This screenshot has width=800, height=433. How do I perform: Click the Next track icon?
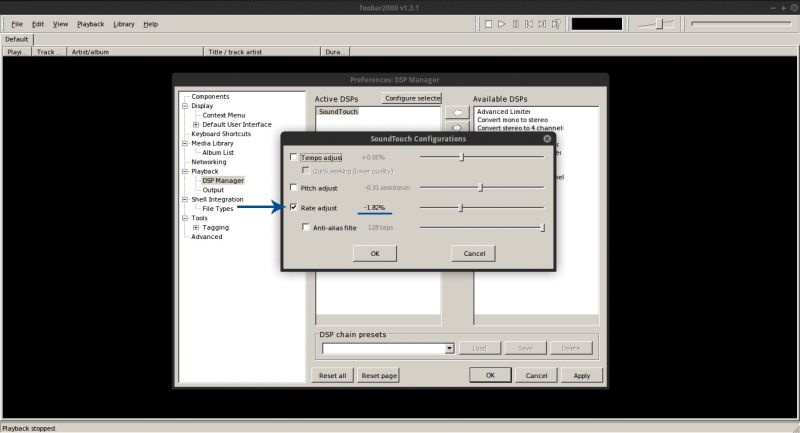[x=542, y=24]
